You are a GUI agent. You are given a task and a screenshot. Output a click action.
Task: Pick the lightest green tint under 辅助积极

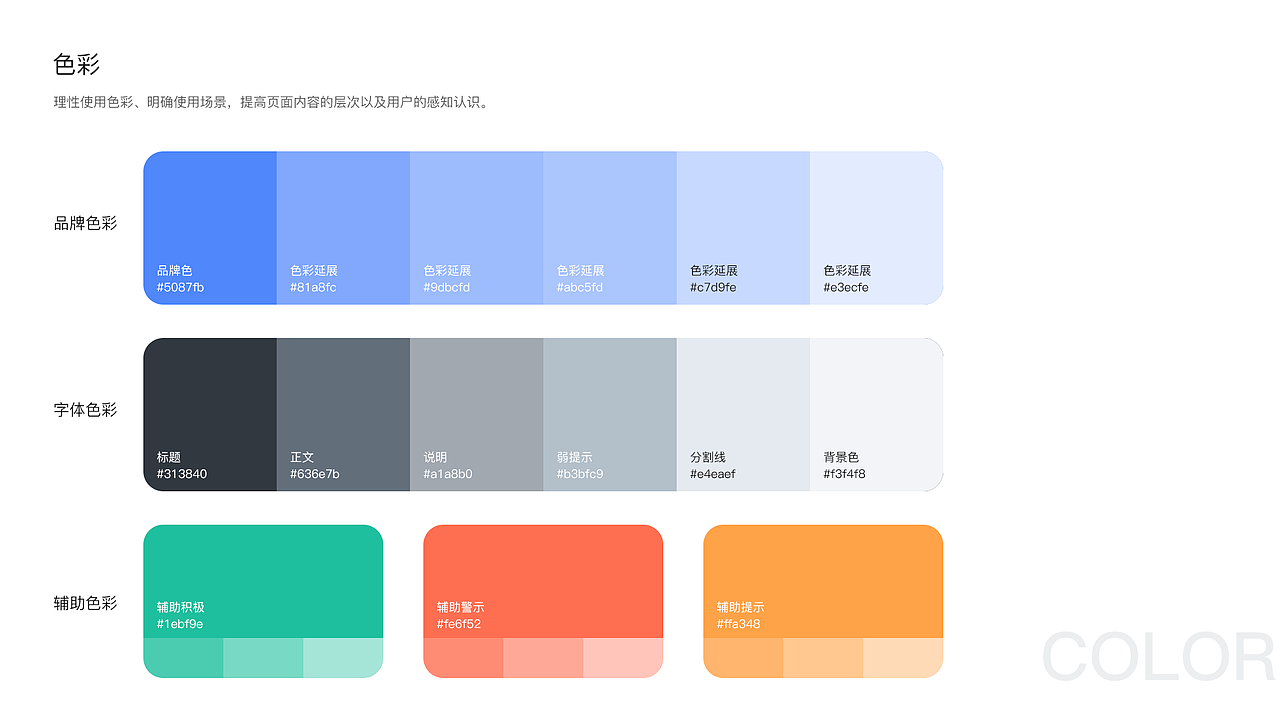coord(343,658)
